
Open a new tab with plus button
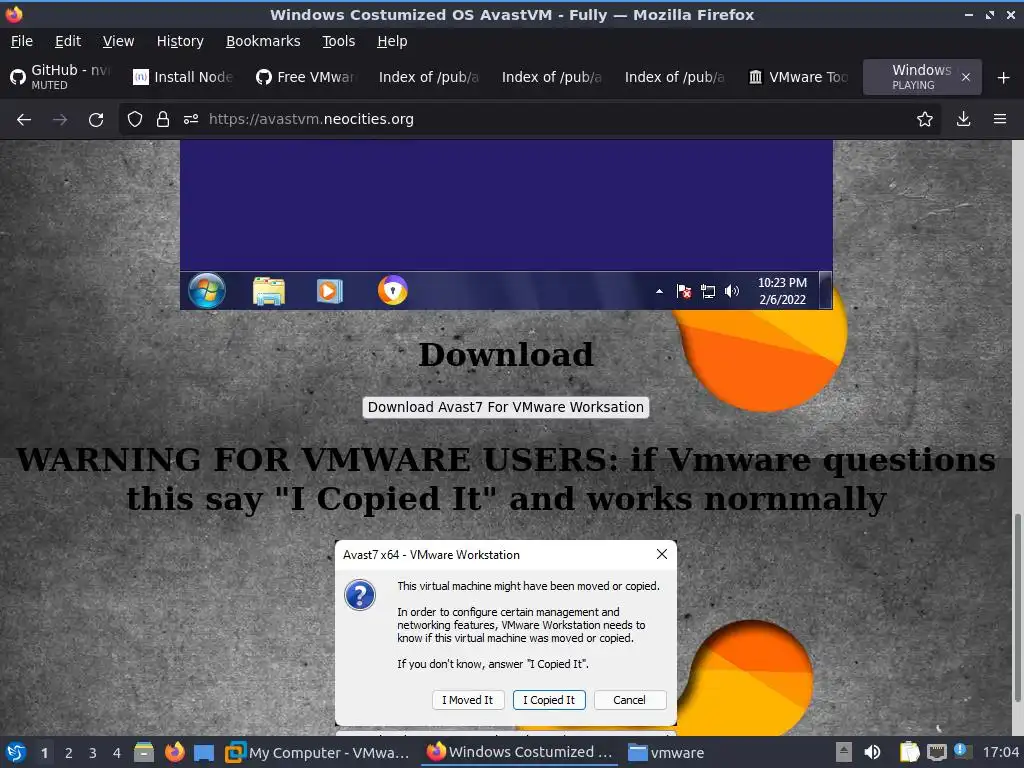1004,78
